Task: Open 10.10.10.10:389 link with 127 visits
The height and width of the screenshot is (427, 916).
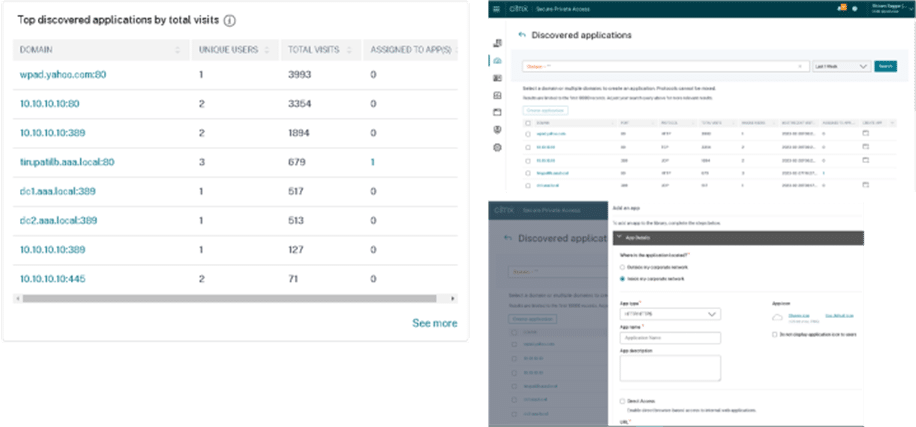Action: 53,250
